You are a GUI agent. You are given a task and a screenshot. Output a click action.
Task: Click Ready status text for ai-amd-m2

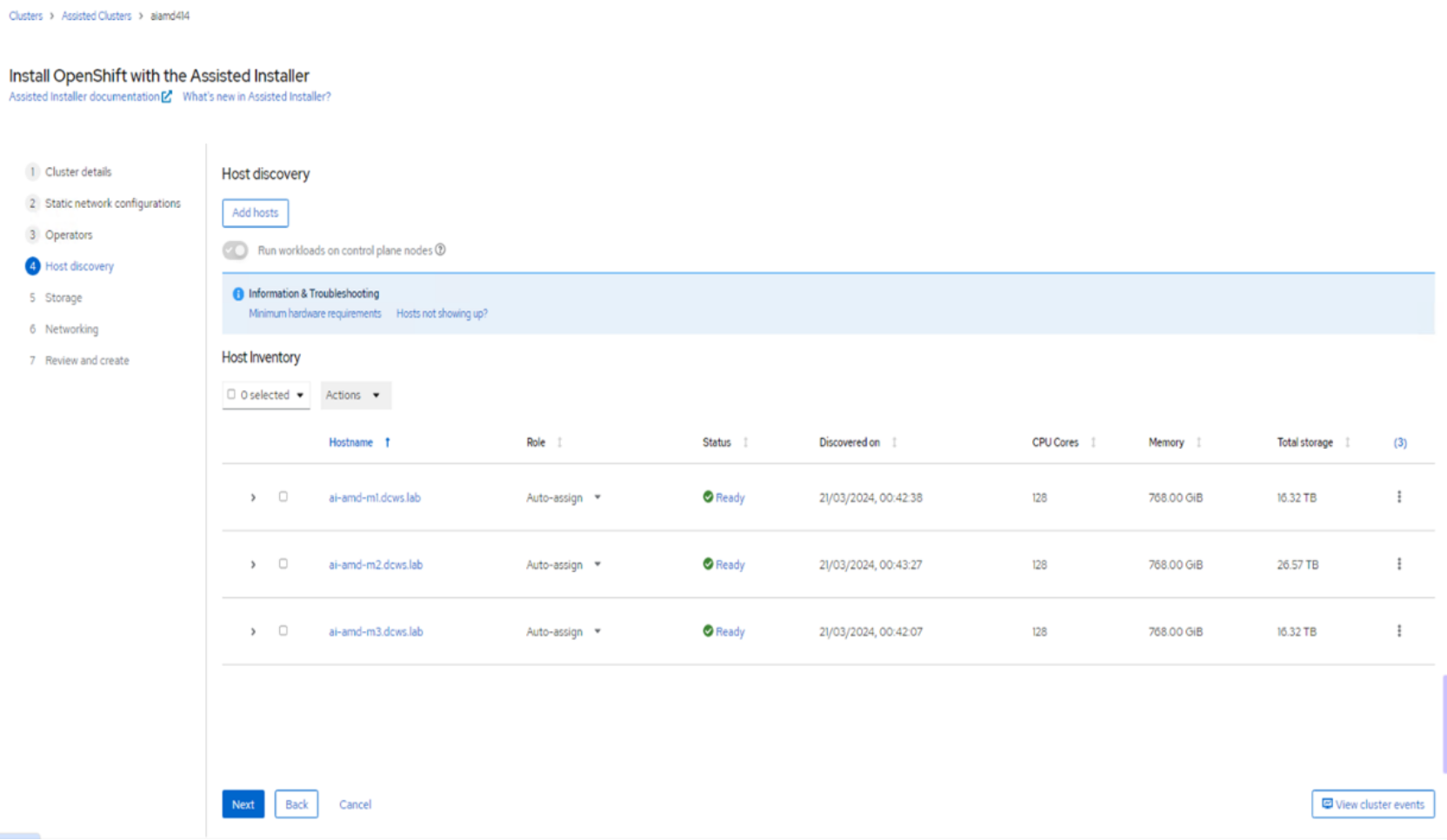pos(730,564)
